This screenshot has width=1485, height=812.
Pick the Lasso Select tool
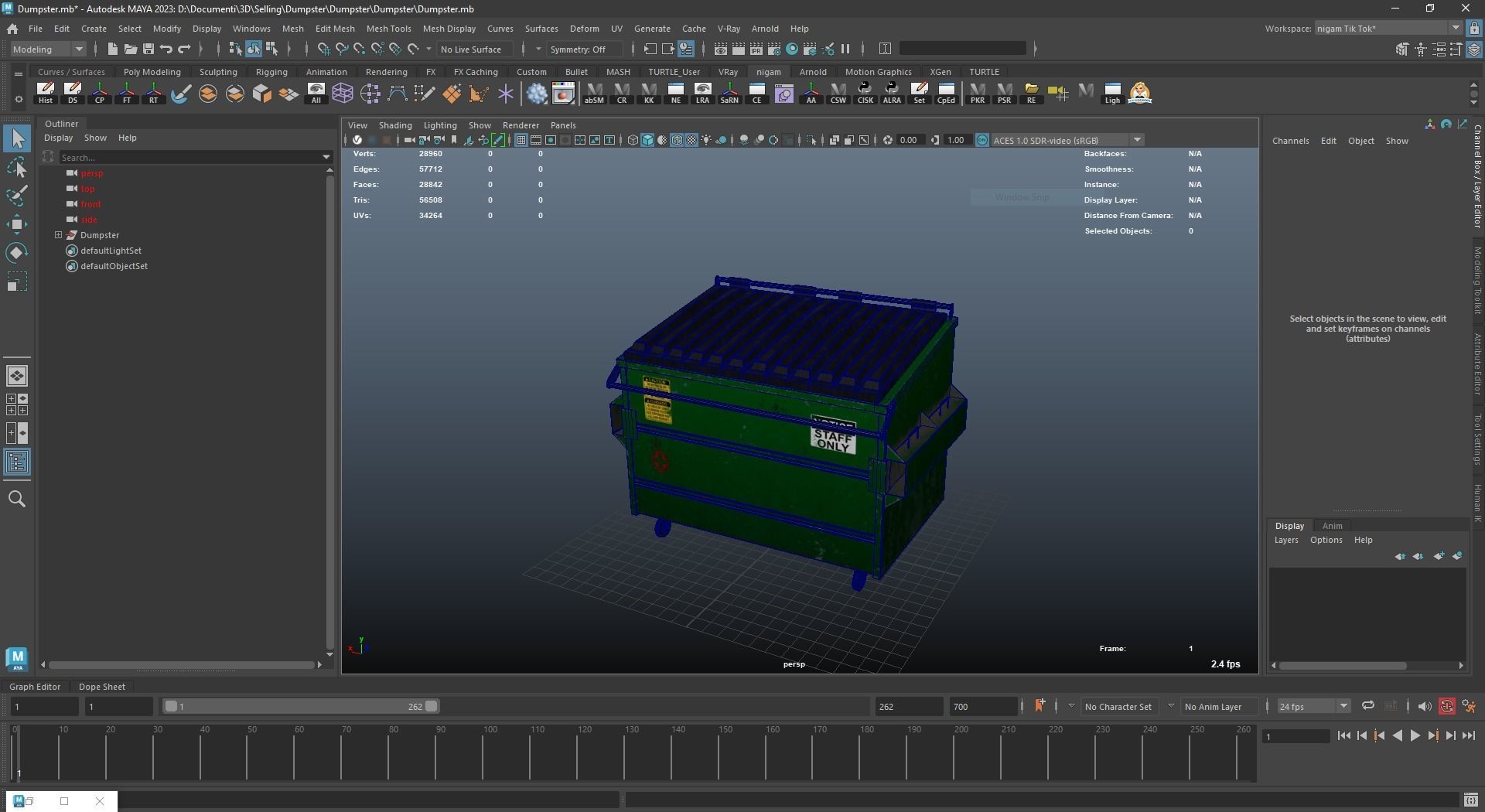(17, 167)
